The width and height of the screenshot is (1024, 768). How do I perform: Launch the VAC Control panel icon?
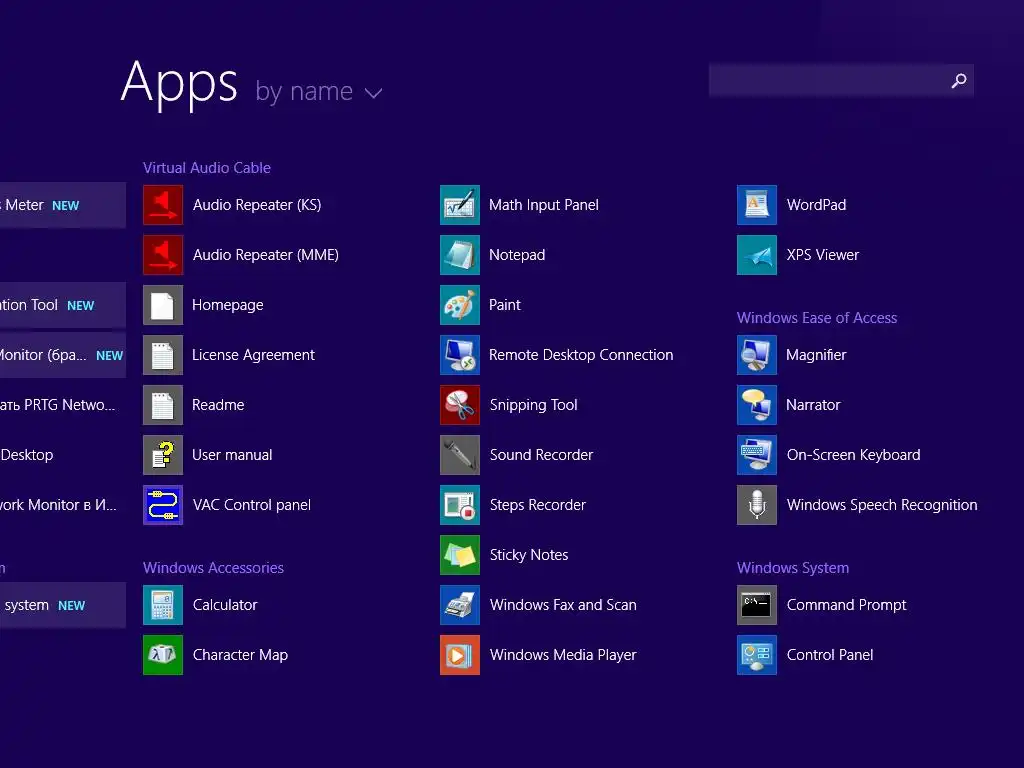(163, 505)
